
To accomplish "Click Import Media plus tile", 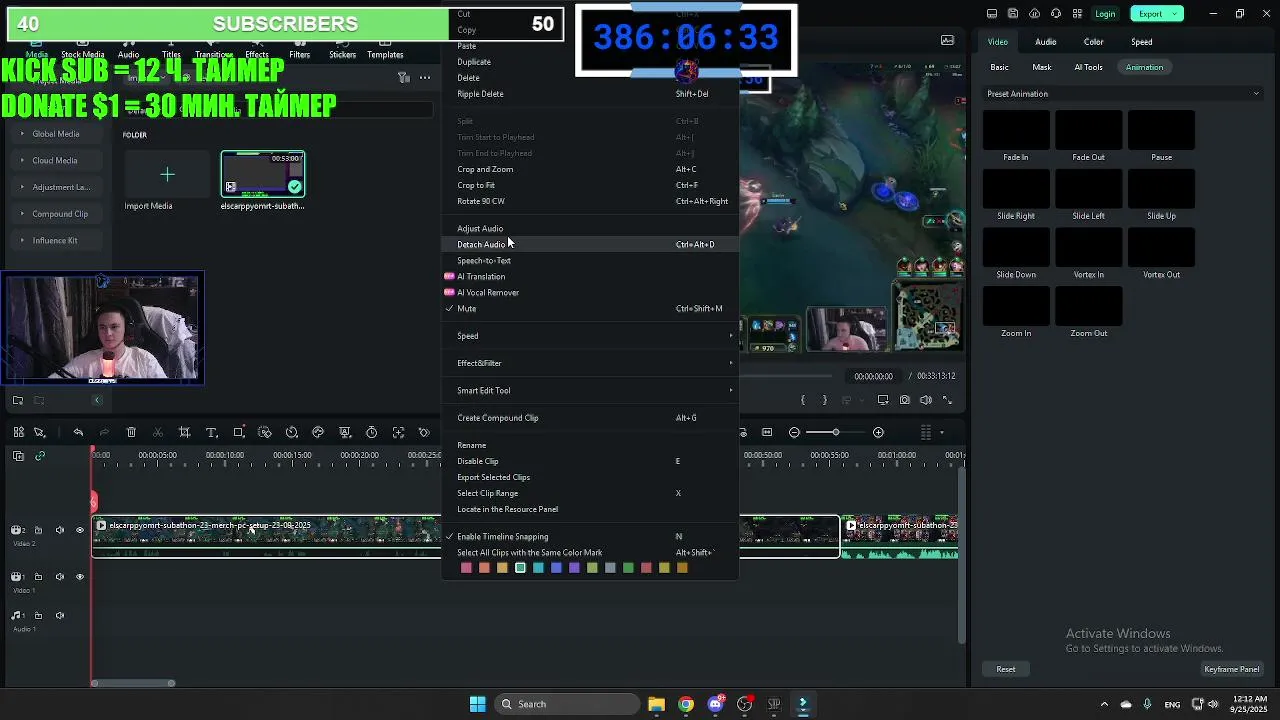I will point(167,175).
